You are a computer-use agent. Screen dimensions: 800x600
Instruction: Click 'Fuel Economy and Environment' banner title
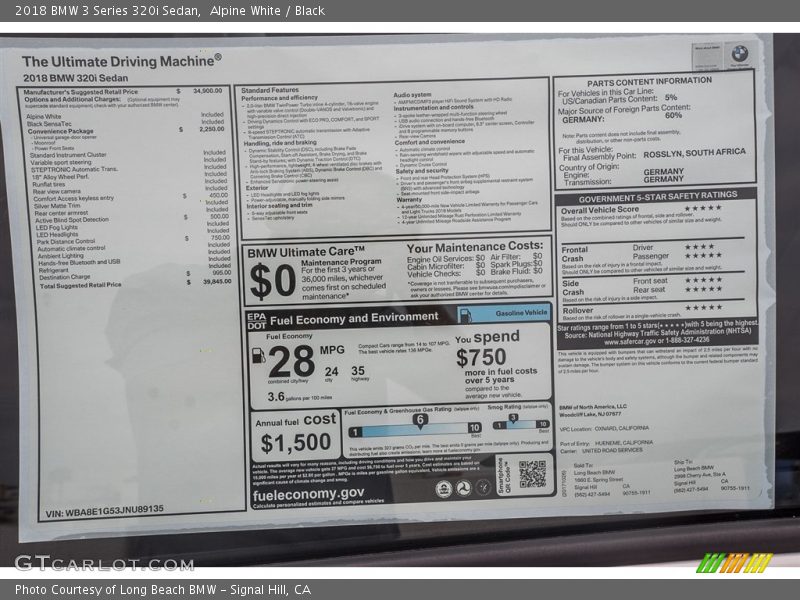354,318
